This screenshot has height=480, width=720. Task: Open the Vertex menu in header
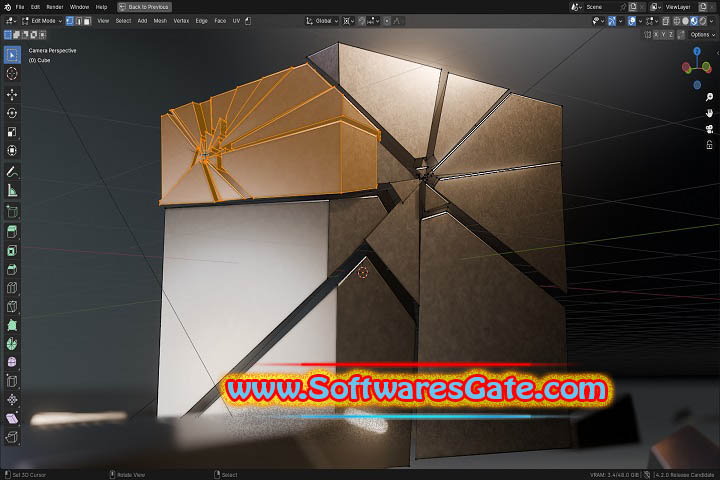click(181, 21)
